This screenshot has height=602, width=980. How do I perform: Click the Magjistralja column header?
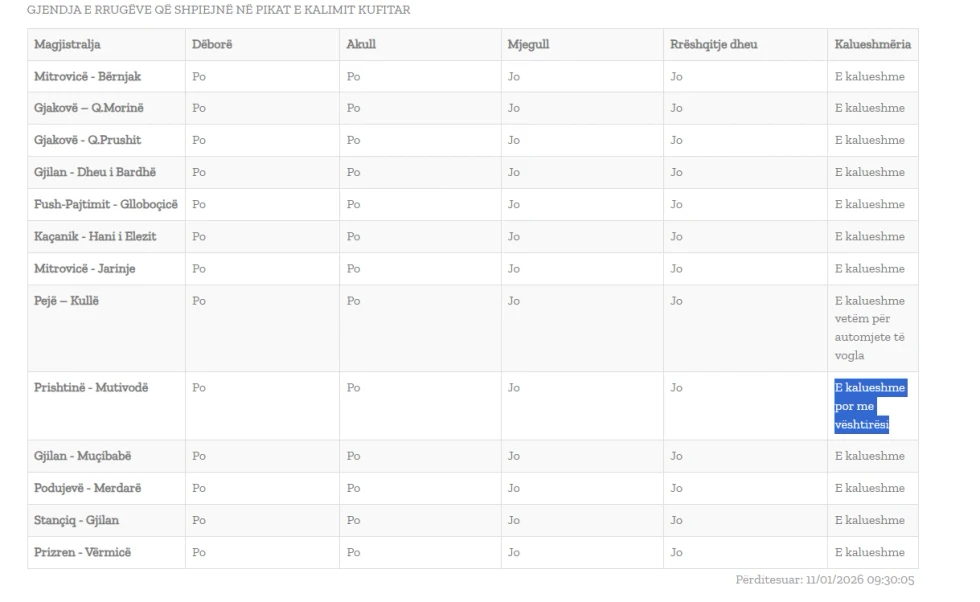[67, 45]
